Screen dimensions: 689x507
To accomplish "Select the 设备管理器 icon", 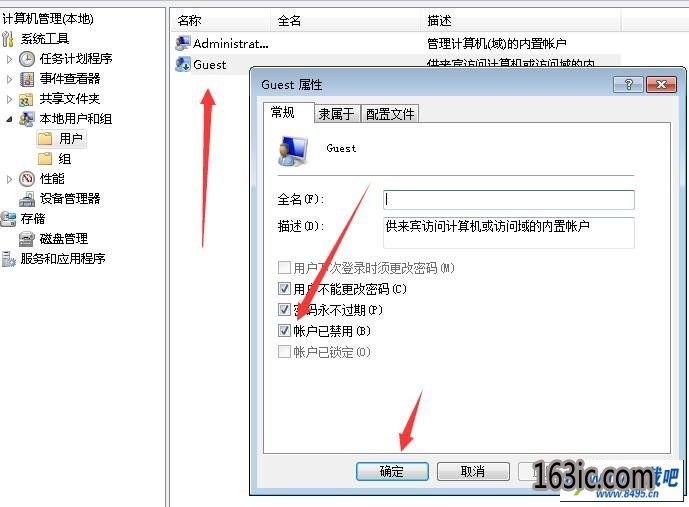I will point(27,199).
